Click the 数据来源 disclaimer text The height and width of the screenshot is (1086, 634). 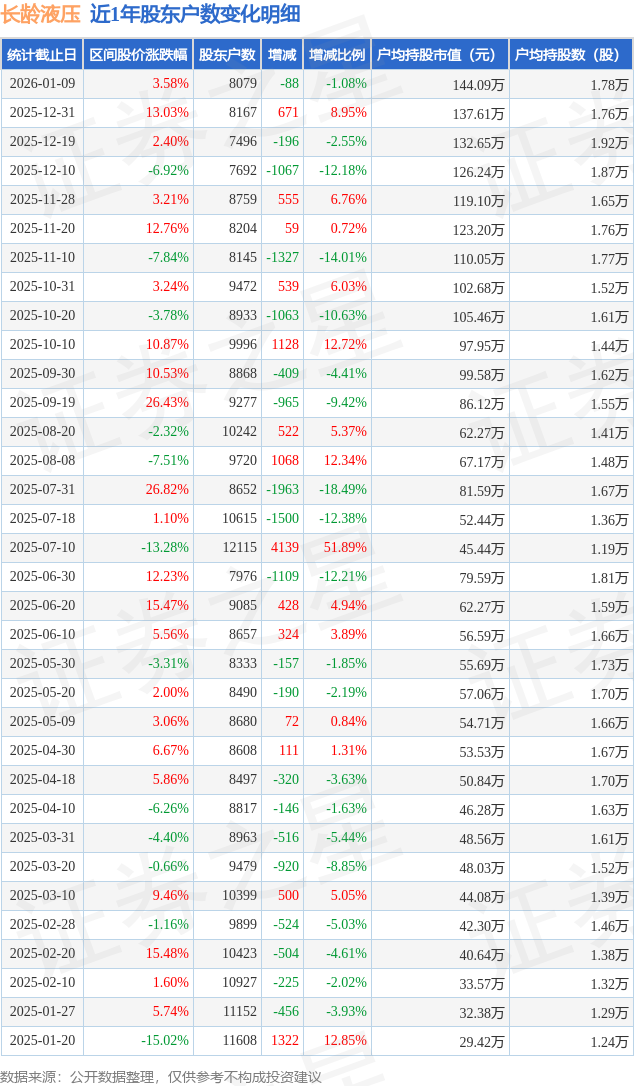(161, 1076)
